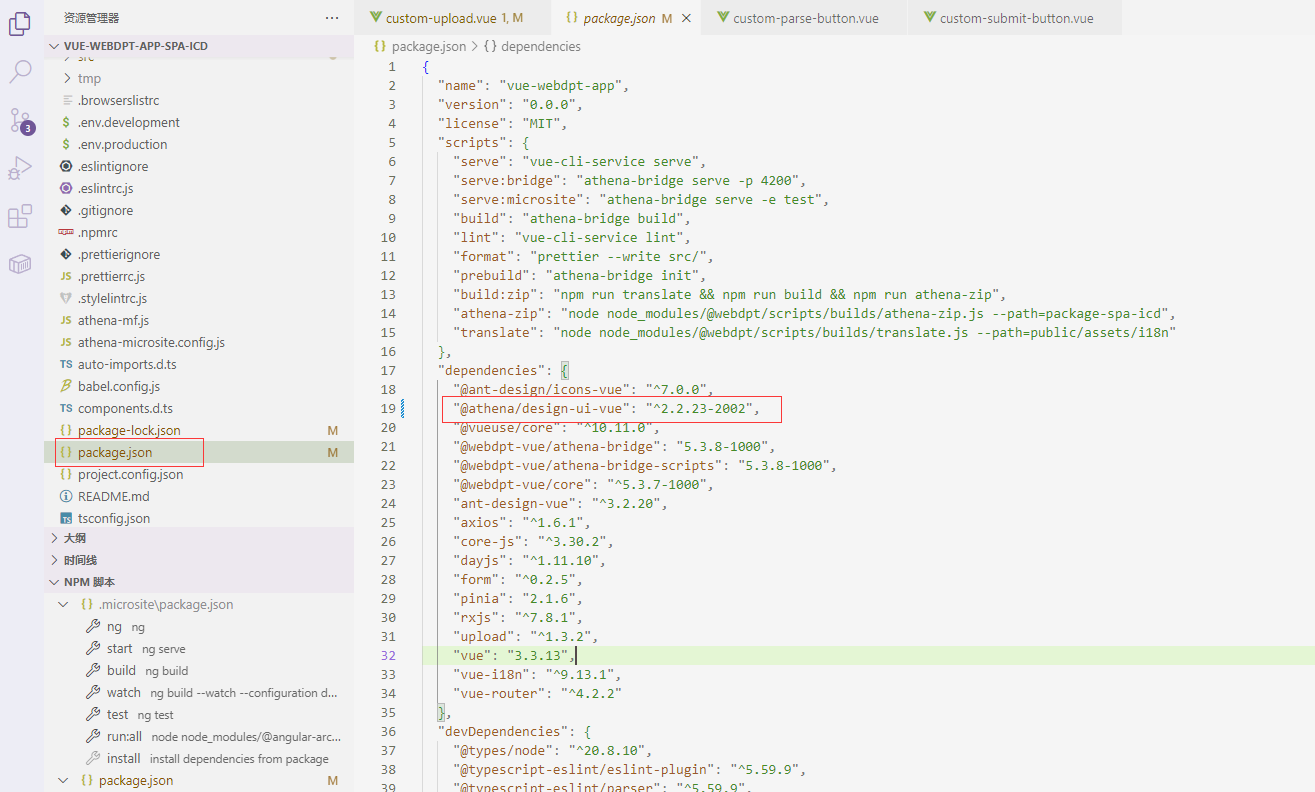Click the wrench icon next to watch script

(93, 693)
